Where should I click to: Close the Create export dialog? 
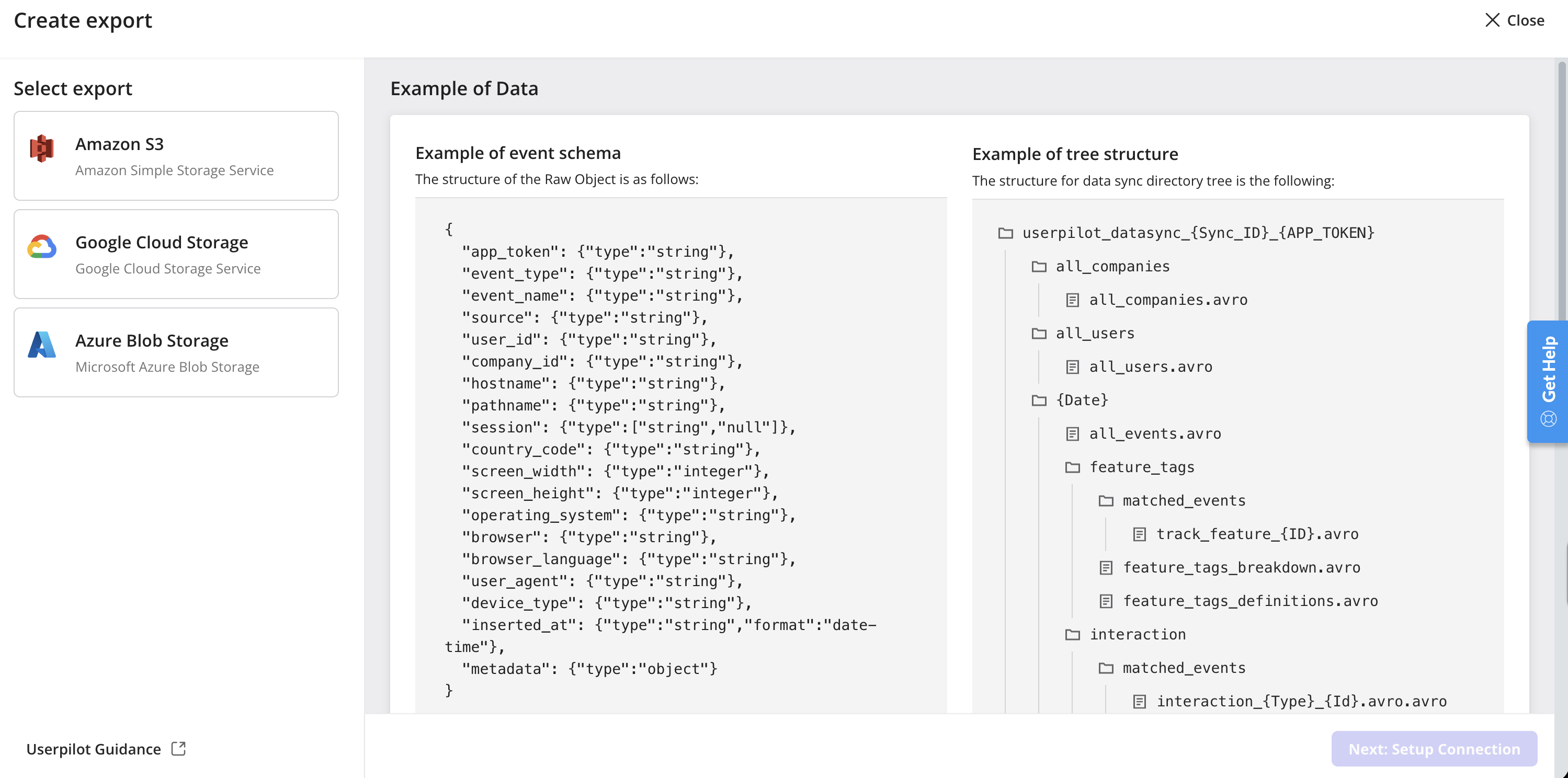[x=1515, y=20]
